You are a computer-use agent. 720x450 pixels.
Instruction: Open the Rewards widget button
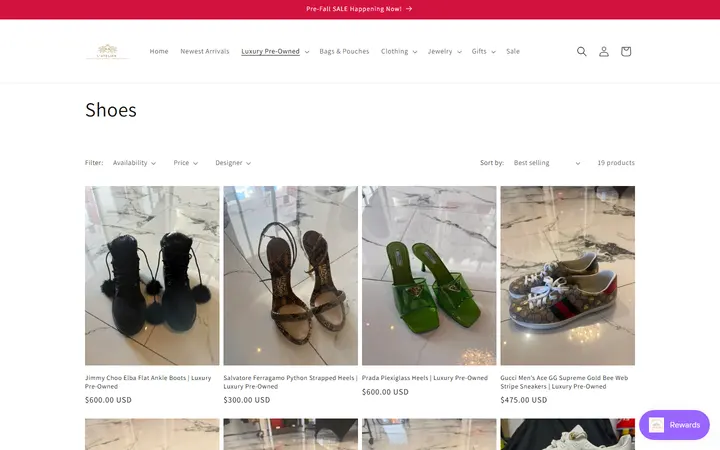point(674,425)
